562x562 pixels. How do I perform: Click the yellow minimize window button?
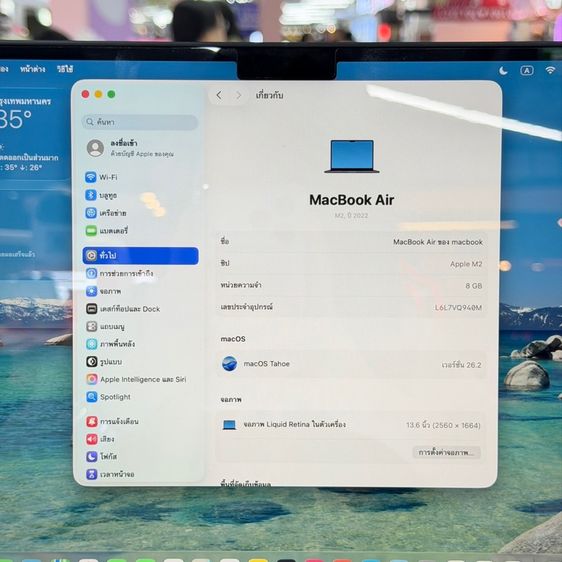[98, 94]
